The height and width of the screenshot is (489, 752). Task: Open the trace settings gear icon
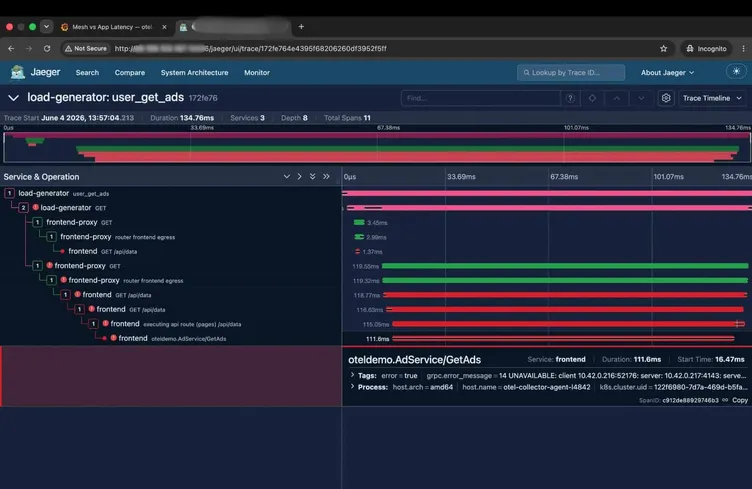coord(666,98)
